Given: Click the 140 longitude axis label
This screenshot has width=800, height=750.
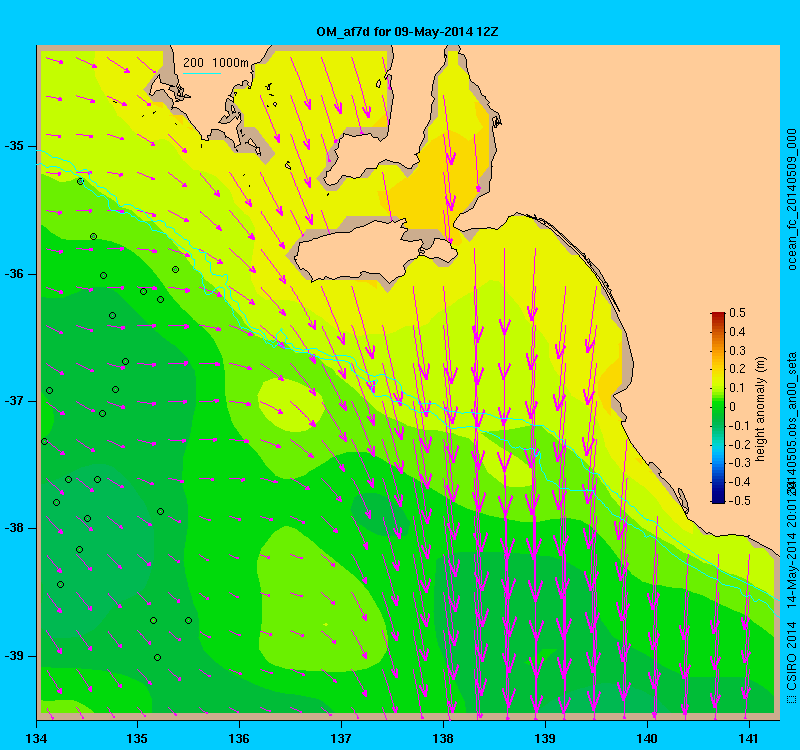Looking at the screenshot, I should tap(647, 739).
